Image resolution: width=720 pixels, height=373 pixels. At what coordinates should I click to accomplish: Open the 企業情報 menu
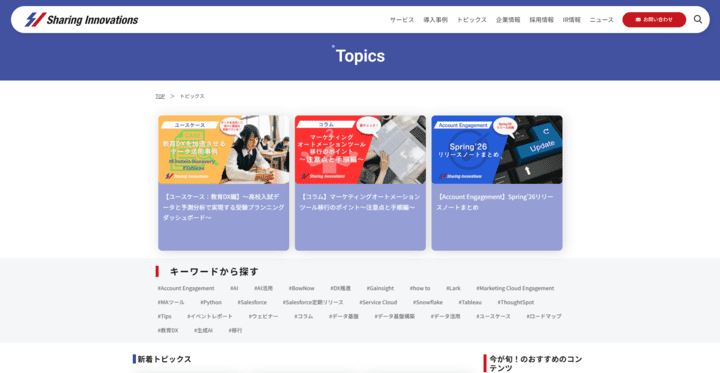coord(508,20)
